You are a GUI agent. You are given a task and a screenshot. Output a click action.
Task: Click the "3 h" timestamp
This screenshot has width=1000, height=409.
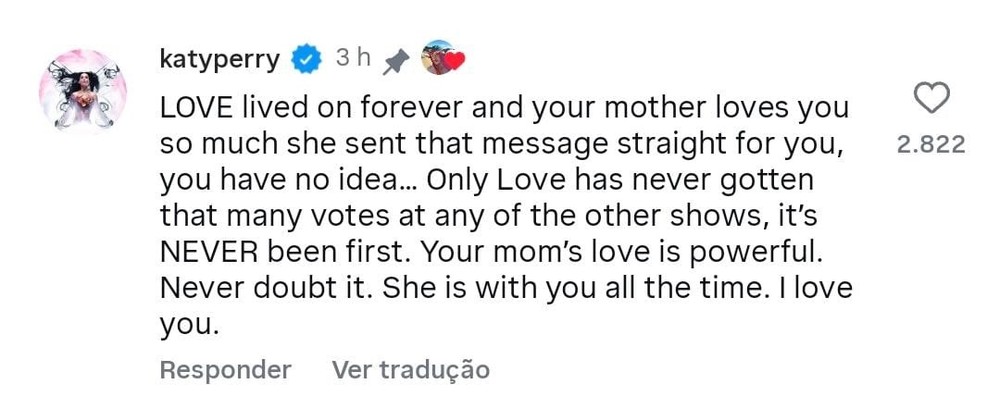click(352, 58)
